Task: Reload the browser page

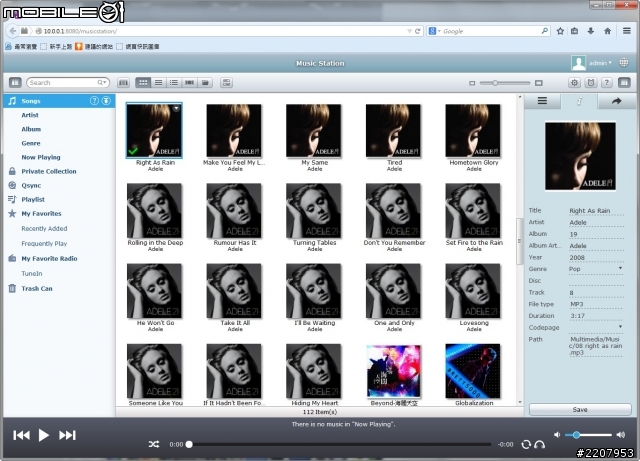Action: (x=418, y=31)
